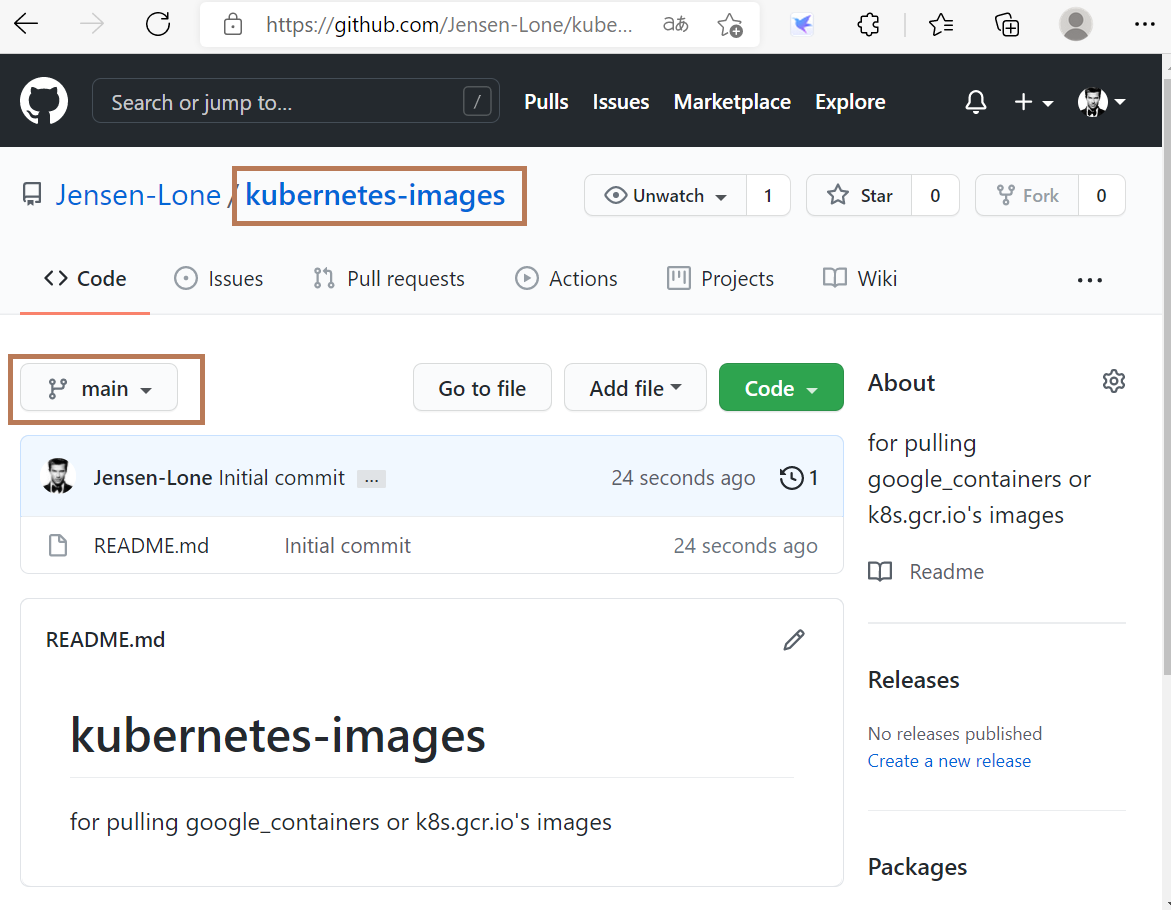Screen dimensions: 1171x910
Task: Click the GitHub Octocat logo
Action: (x=44, y=101)
